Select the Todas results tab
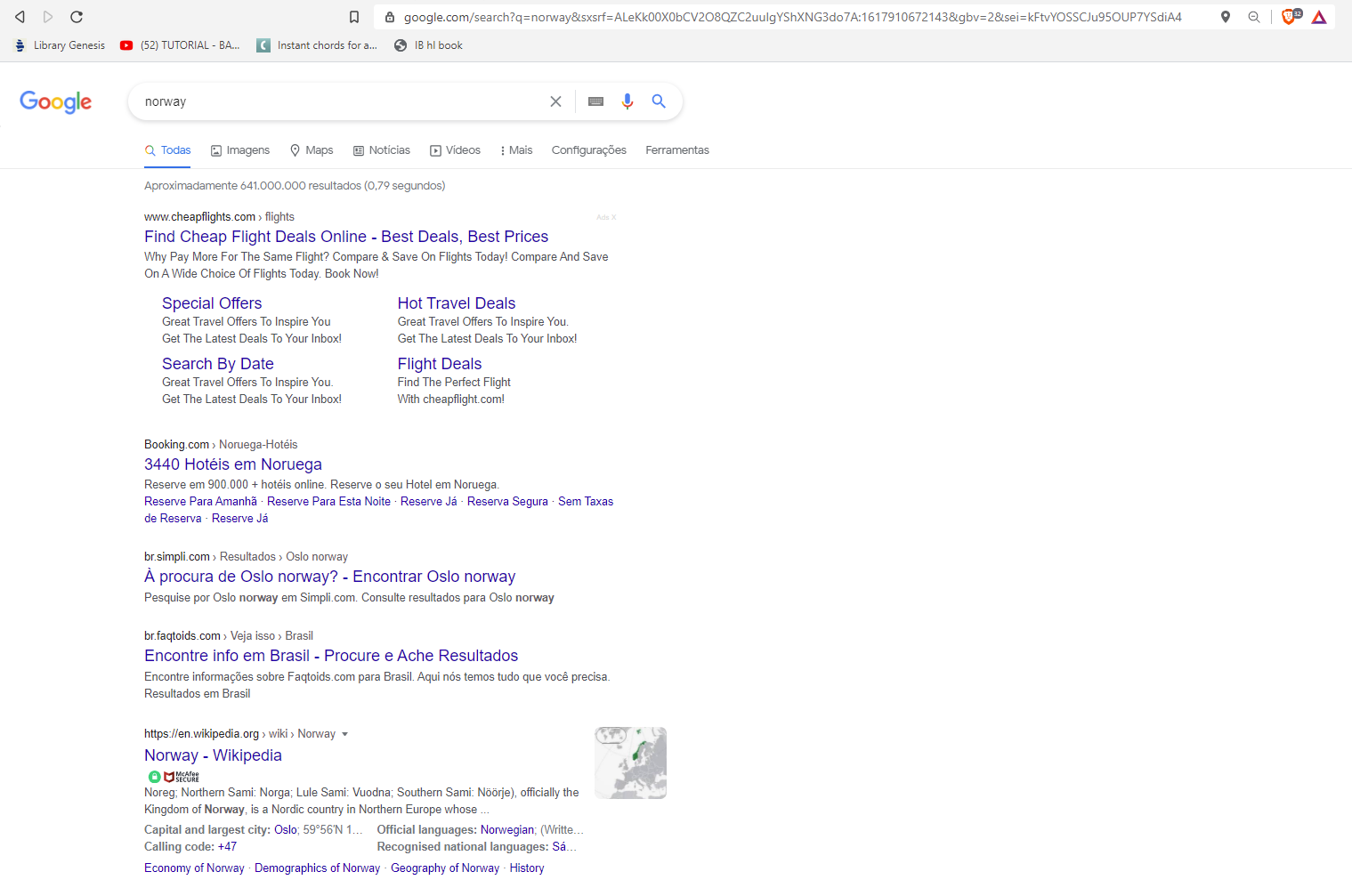Viewport: 1352px width, 896px height. [168, 150]
